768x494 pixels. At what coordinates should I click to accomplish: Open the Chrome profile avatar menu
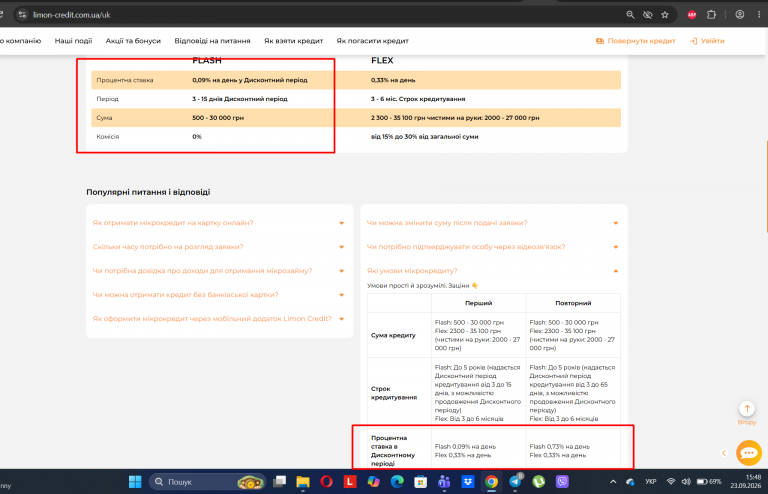click(740, 15)
